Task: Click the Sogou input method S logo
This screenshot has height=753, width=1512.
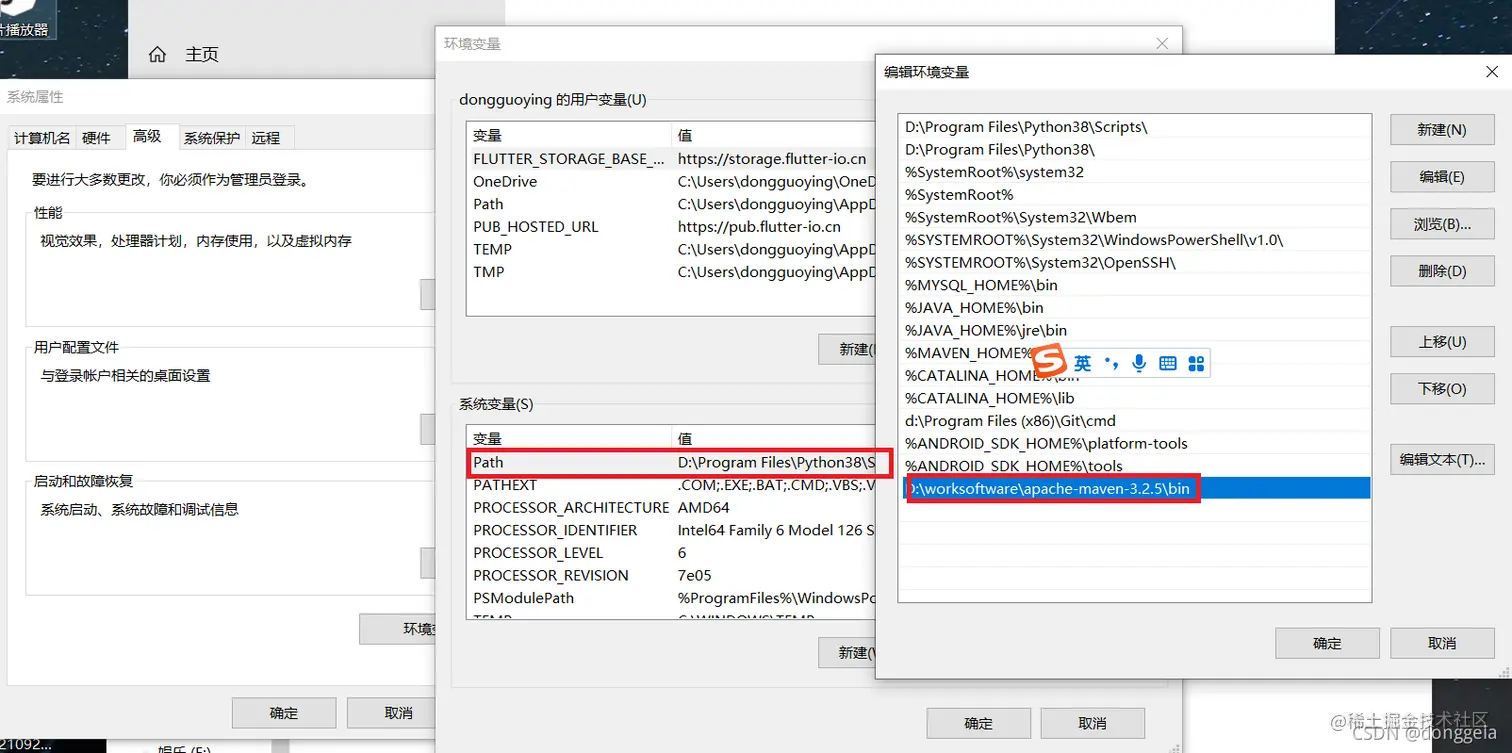Action: click(1050, 361)
